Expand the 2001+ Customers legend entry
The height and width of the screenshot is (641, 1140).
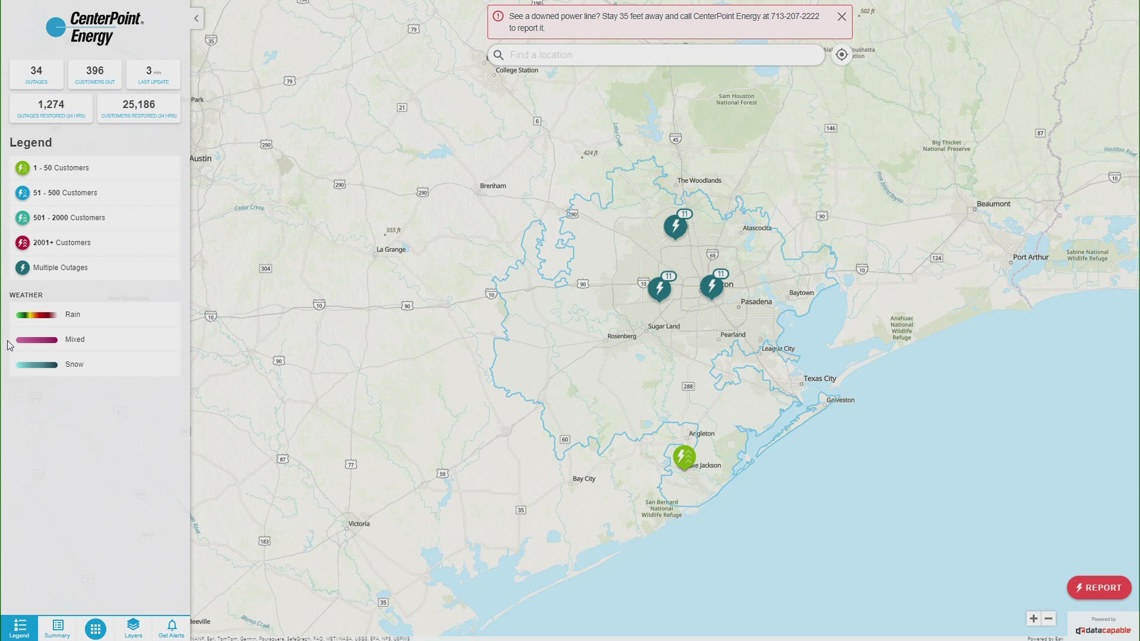click(x=22, y=242)
